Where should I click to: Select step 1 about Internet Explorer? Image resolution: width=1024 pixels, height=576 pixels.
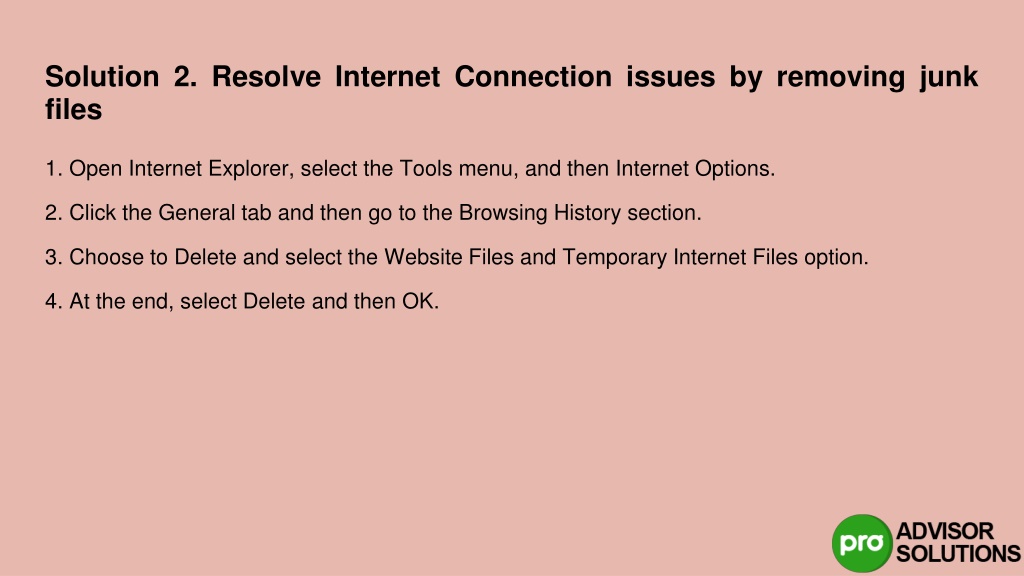pos(410,168)
